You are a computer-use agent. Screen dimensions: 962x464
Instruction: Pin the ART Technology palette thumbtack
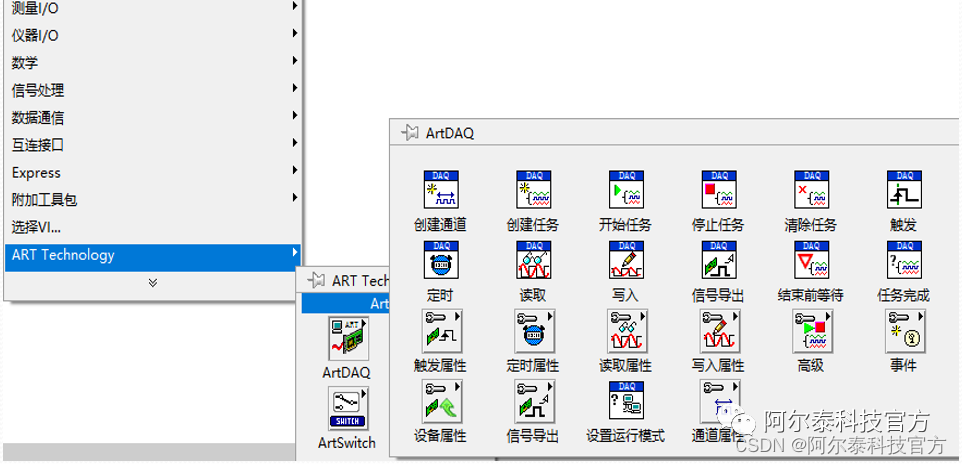coord(316,281)
